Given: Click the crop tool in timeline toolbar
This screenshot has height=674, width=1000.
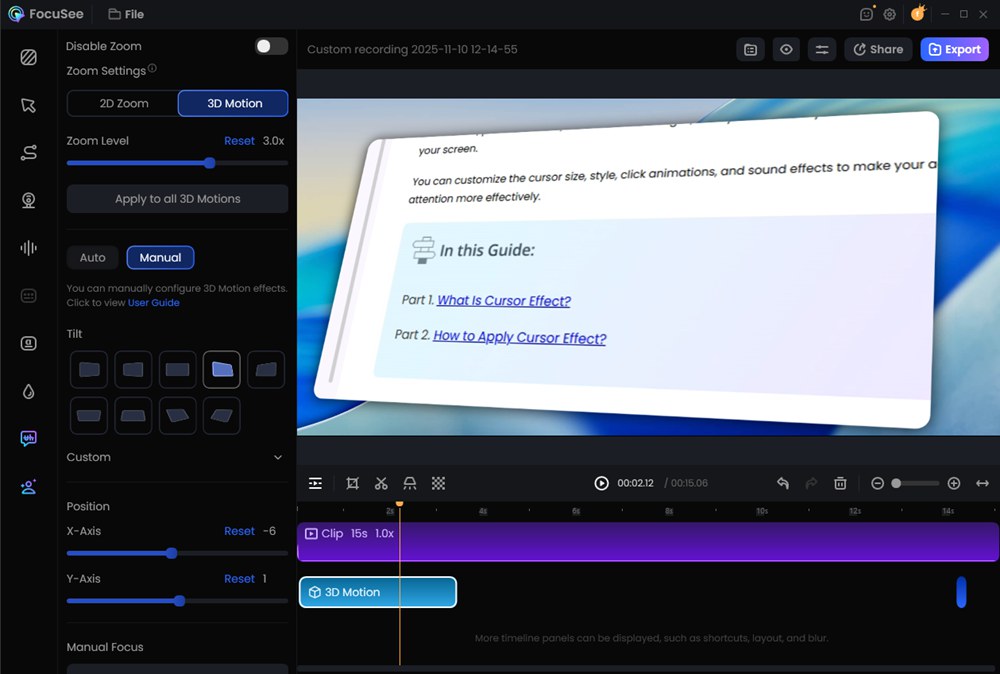Looking at the screenshot, I should point(352,483).
